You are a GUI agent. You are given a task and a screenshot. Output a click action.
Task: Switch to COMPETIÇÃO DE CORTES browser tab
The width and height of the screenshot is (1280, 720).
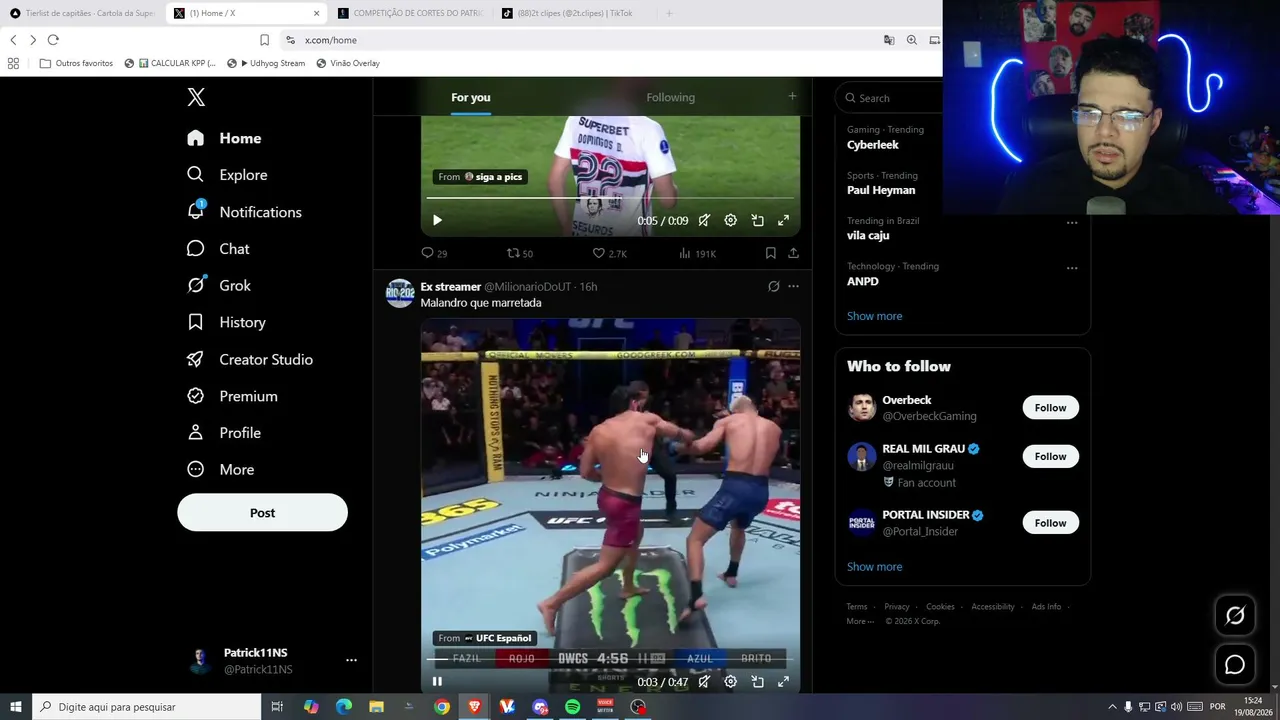(409, 13)
